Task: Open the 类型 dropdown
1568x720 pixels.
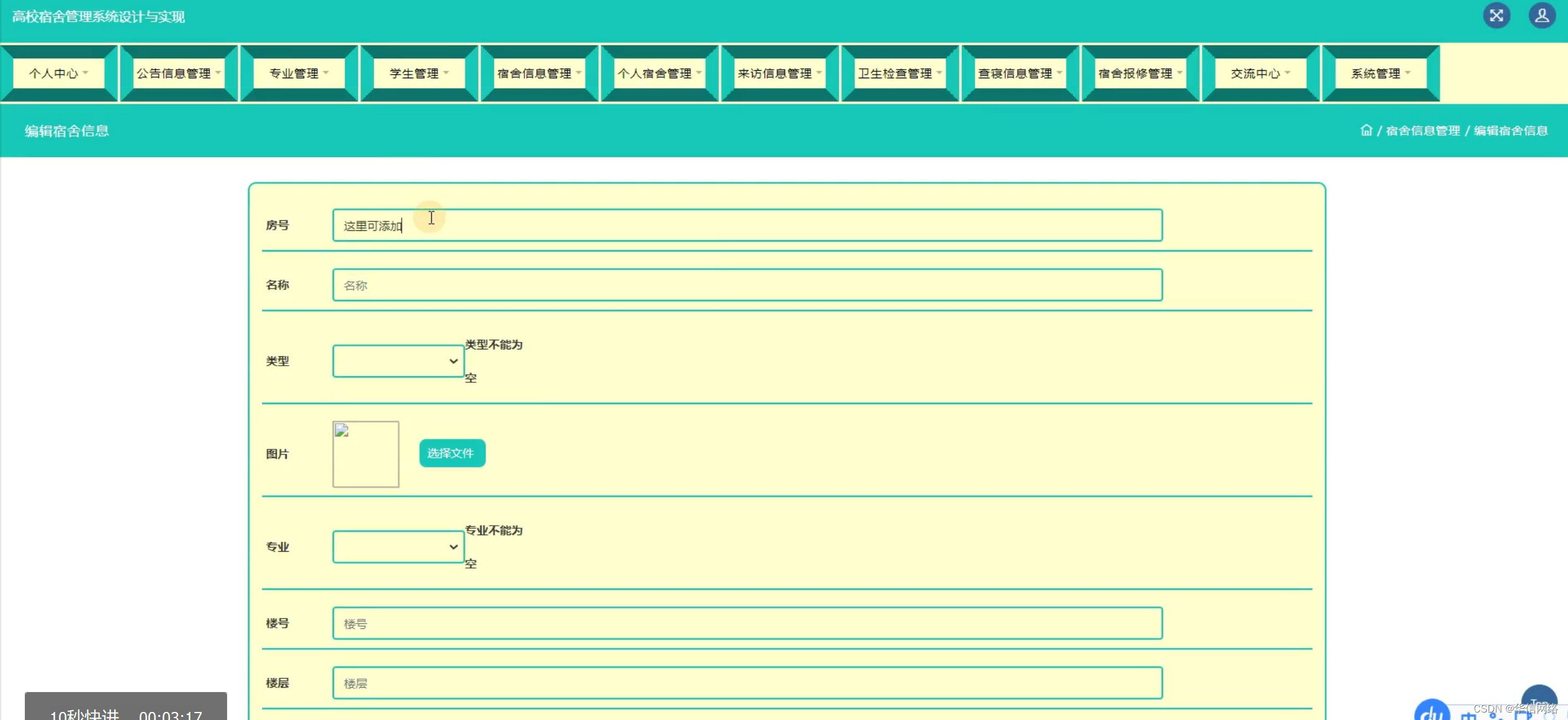Action: (398, 361)
